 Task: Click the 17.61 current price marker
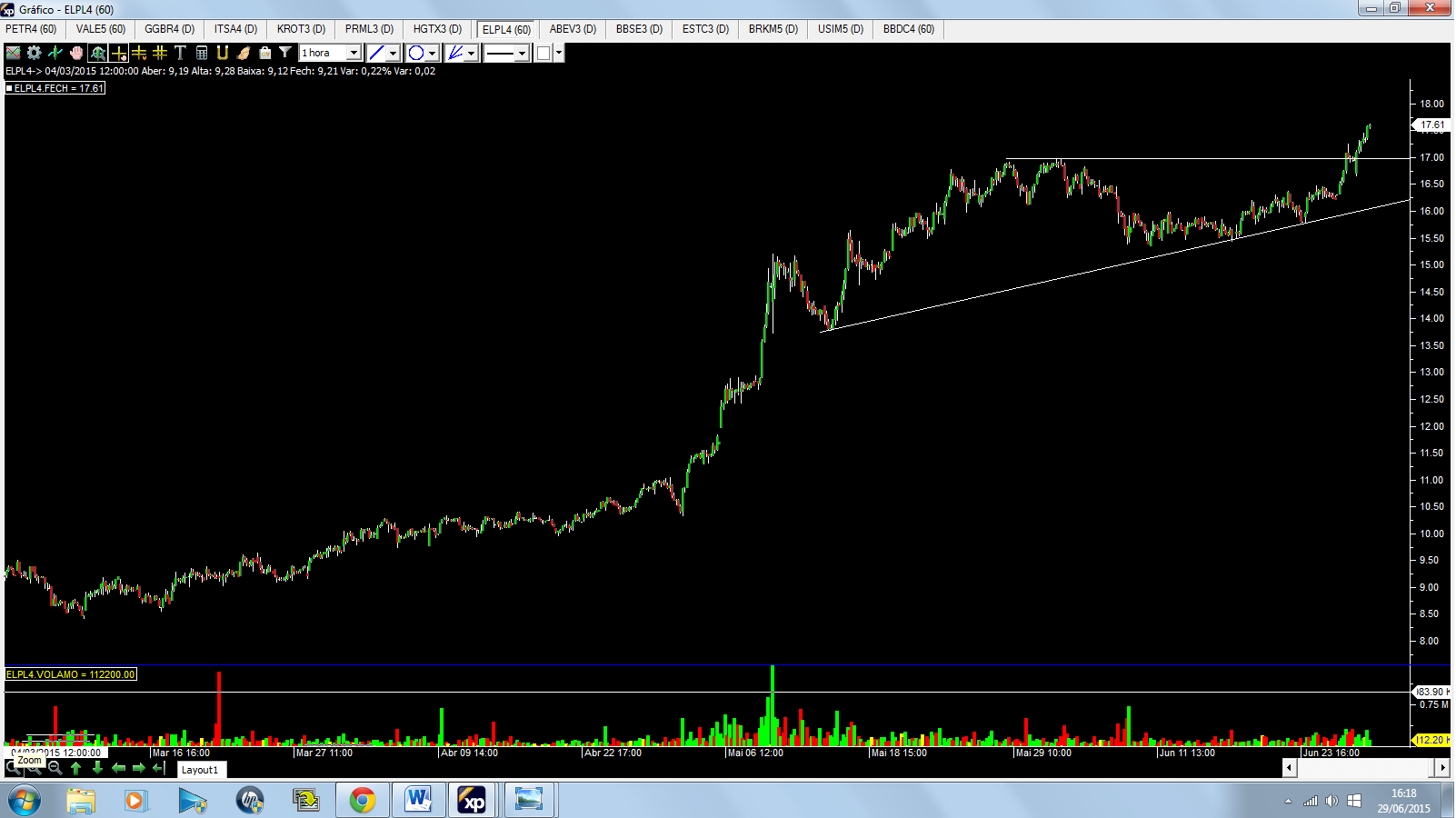[1432, 125]
